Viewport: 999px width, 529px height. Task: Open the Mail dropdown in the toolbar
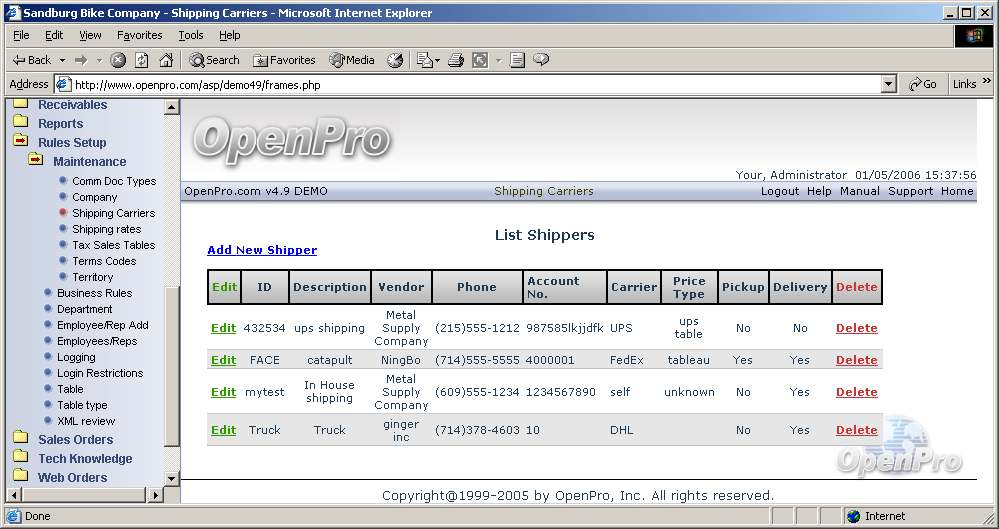click(428, 60)
